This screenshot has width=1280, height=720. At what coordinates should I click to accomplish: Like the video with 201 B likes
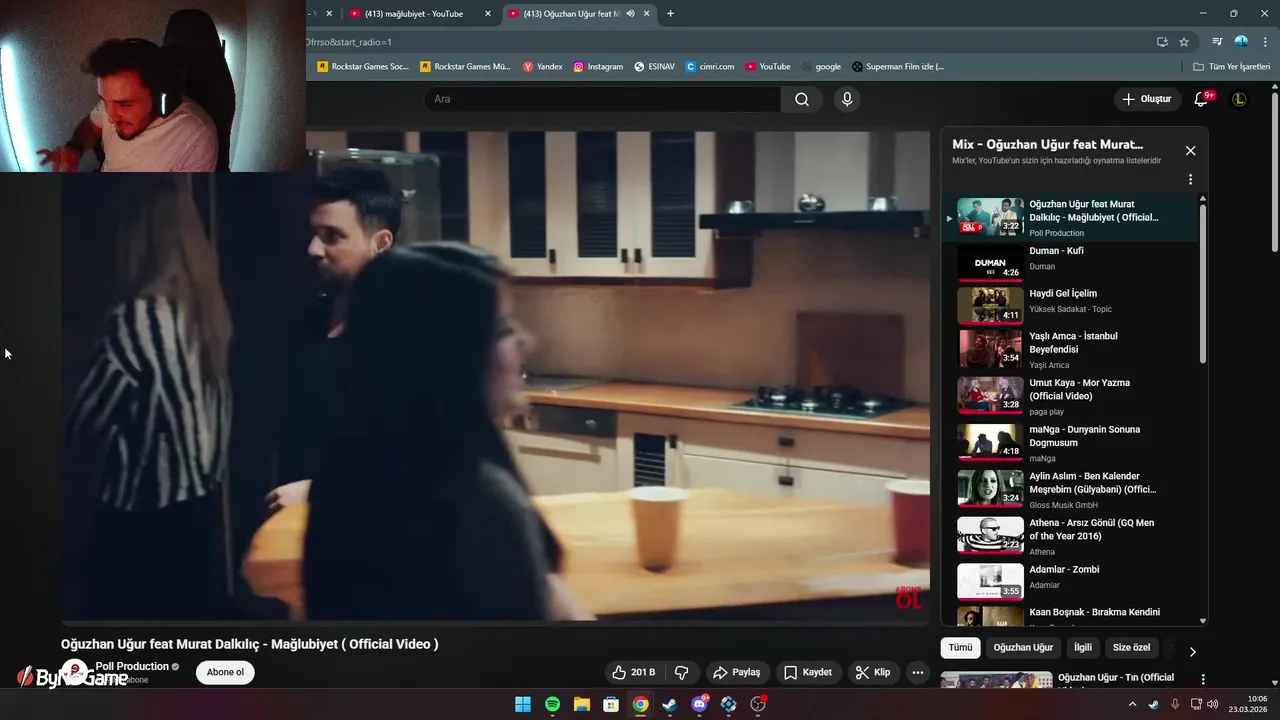point(635,672)
